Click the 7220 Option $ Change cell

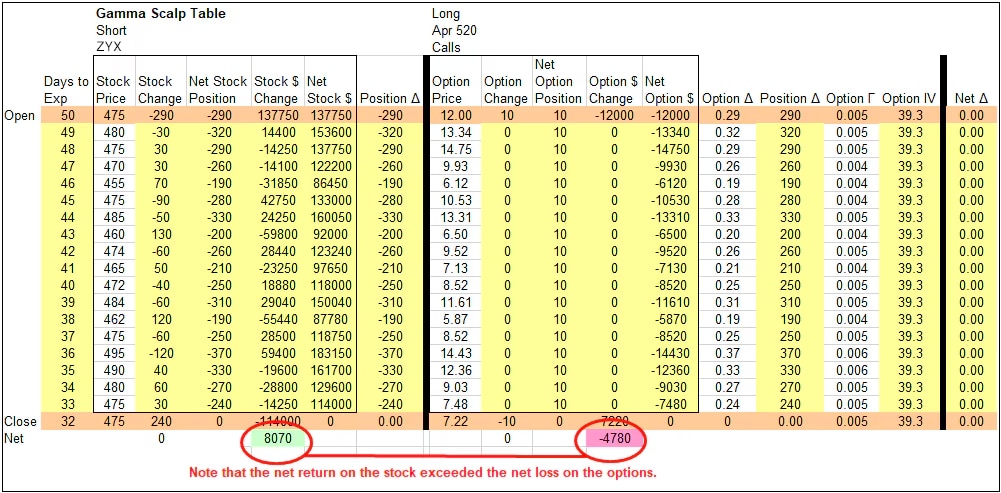point(610,422)
